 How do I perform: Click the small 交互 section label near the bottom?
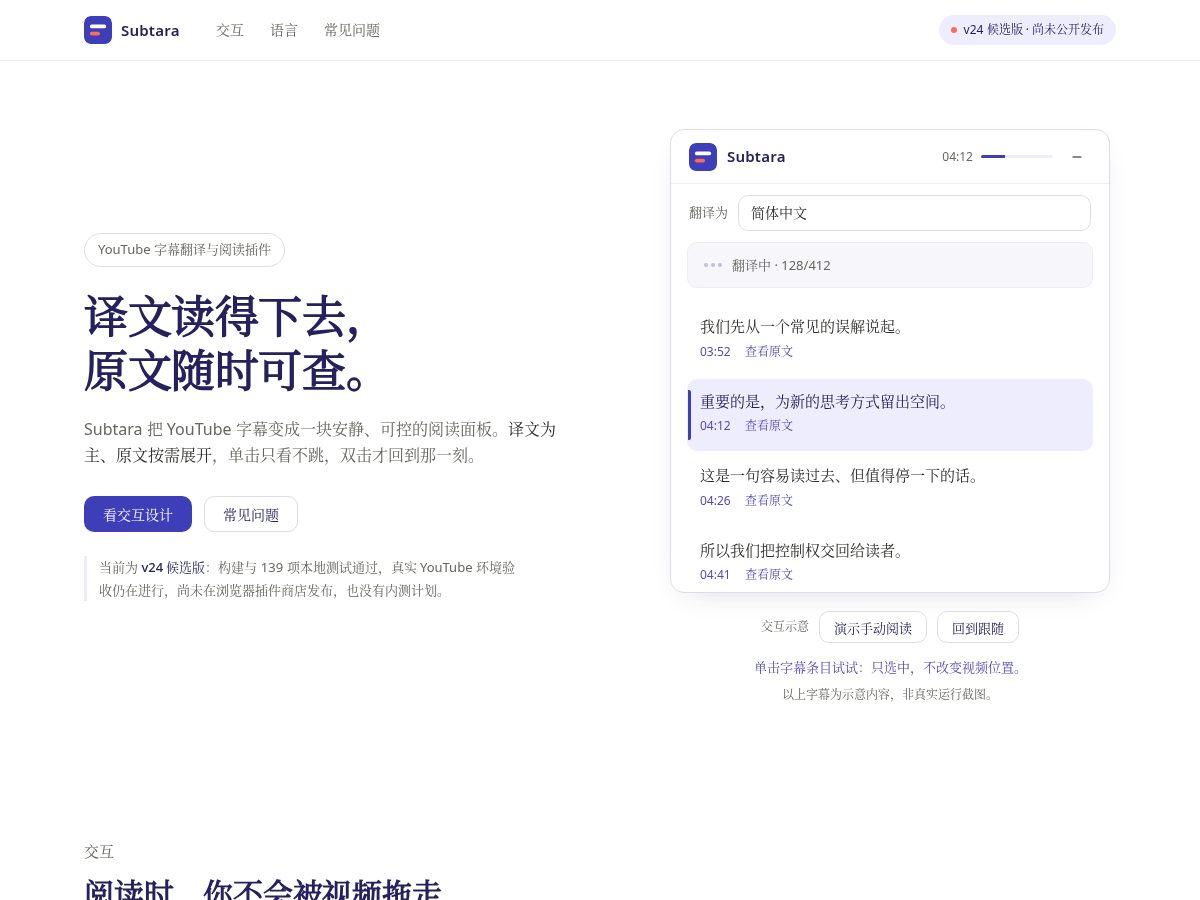click(x=99, y=852)
